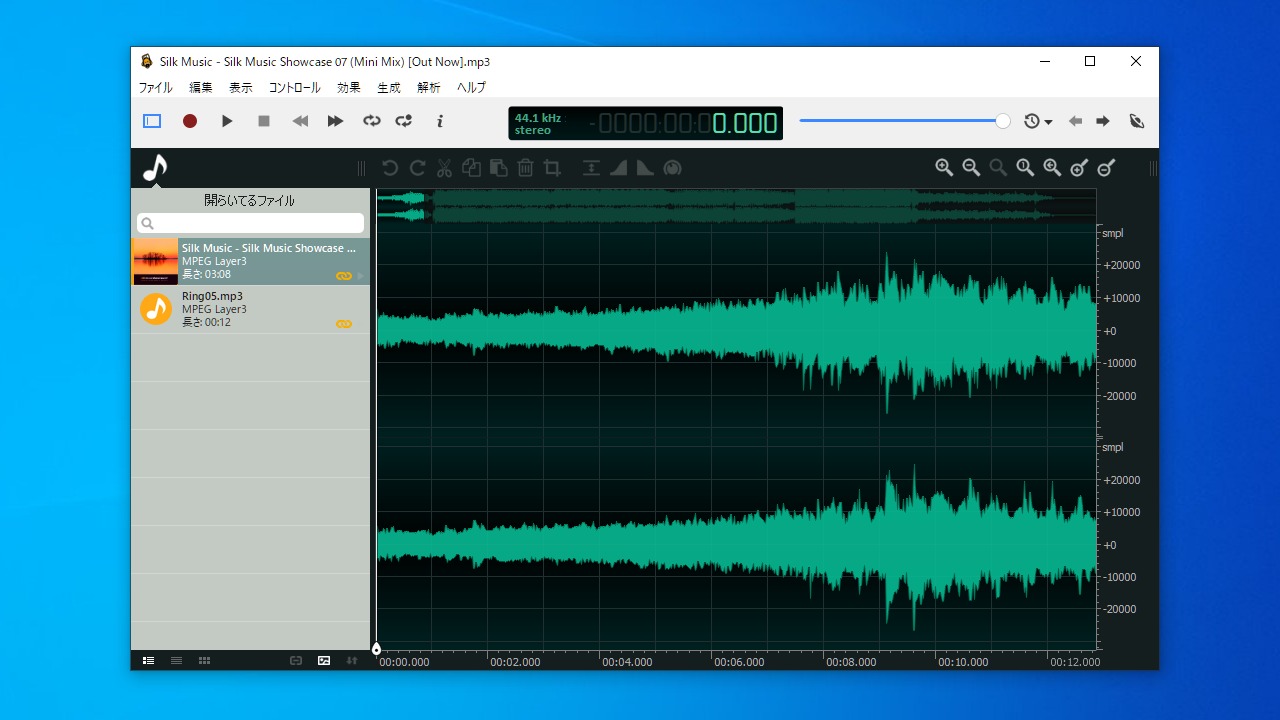Viewport: 1280px width, 720px height.
Task: Open the ファイル menu
Action: [x=156, y=88]
